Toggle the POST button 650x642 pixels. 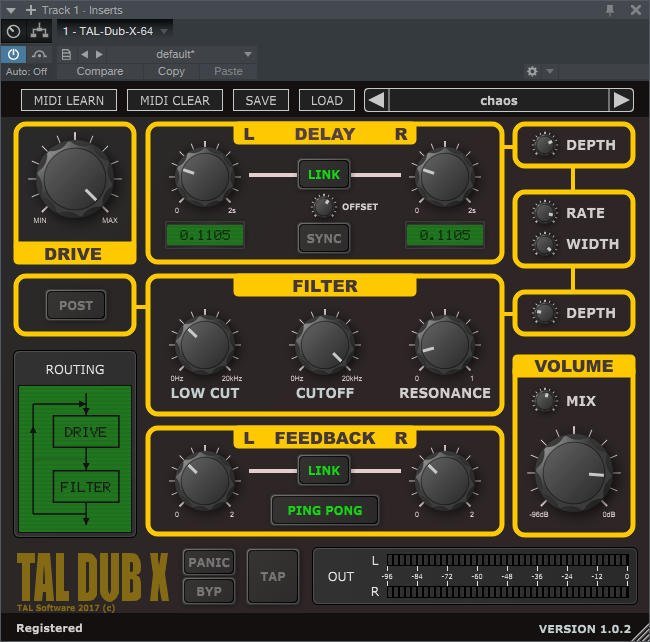click(x=76, y=305)
